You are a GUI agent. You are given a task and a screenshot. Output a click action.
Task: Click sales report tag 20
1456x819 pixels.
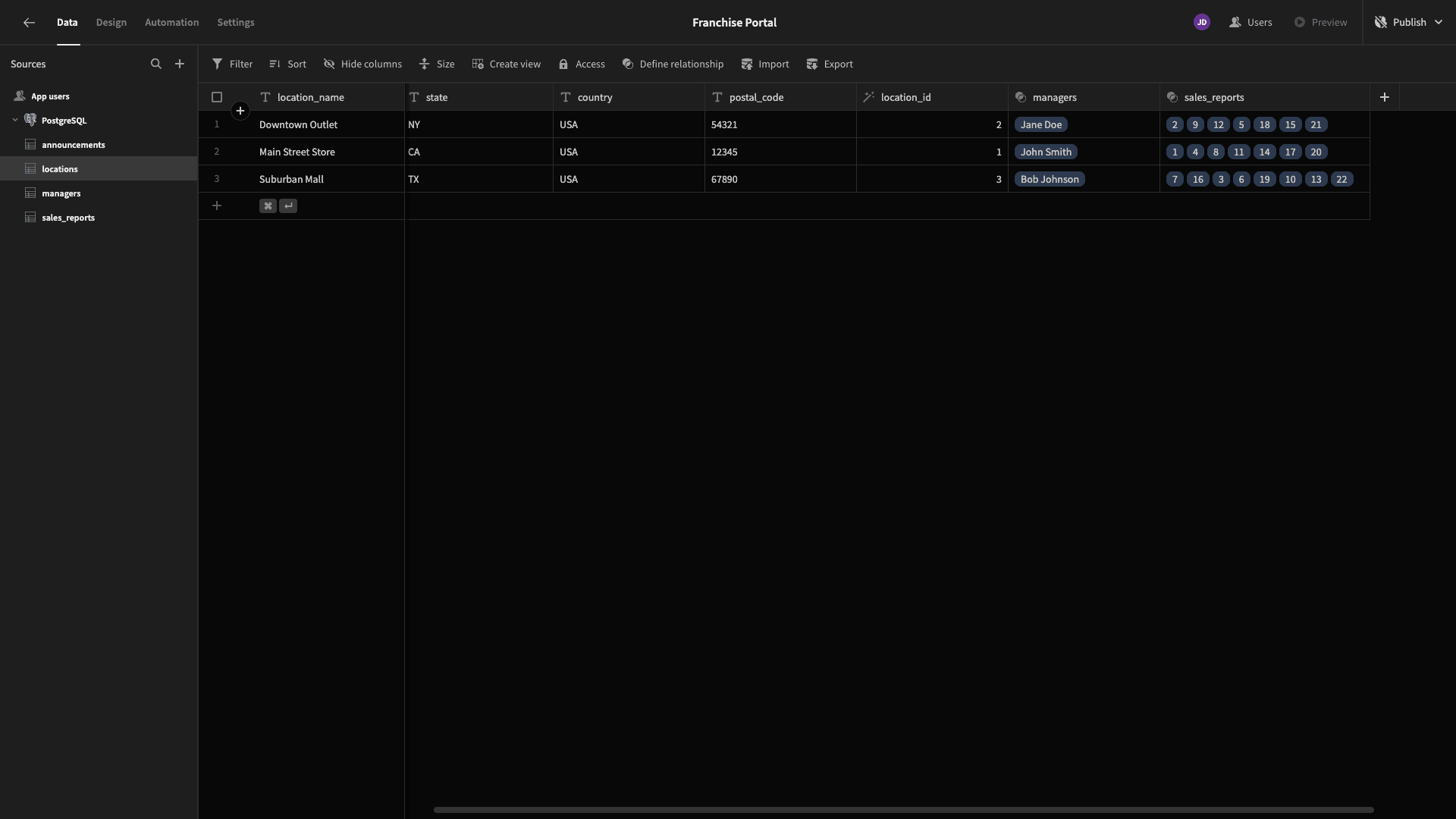[1316, 152]
